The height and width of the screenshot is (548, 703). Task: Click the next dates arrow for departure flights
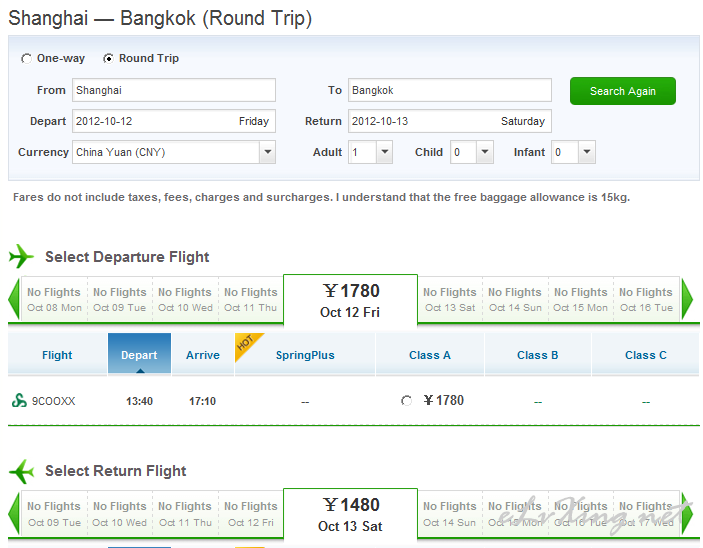pyautogui.click(x=687, y=299)
